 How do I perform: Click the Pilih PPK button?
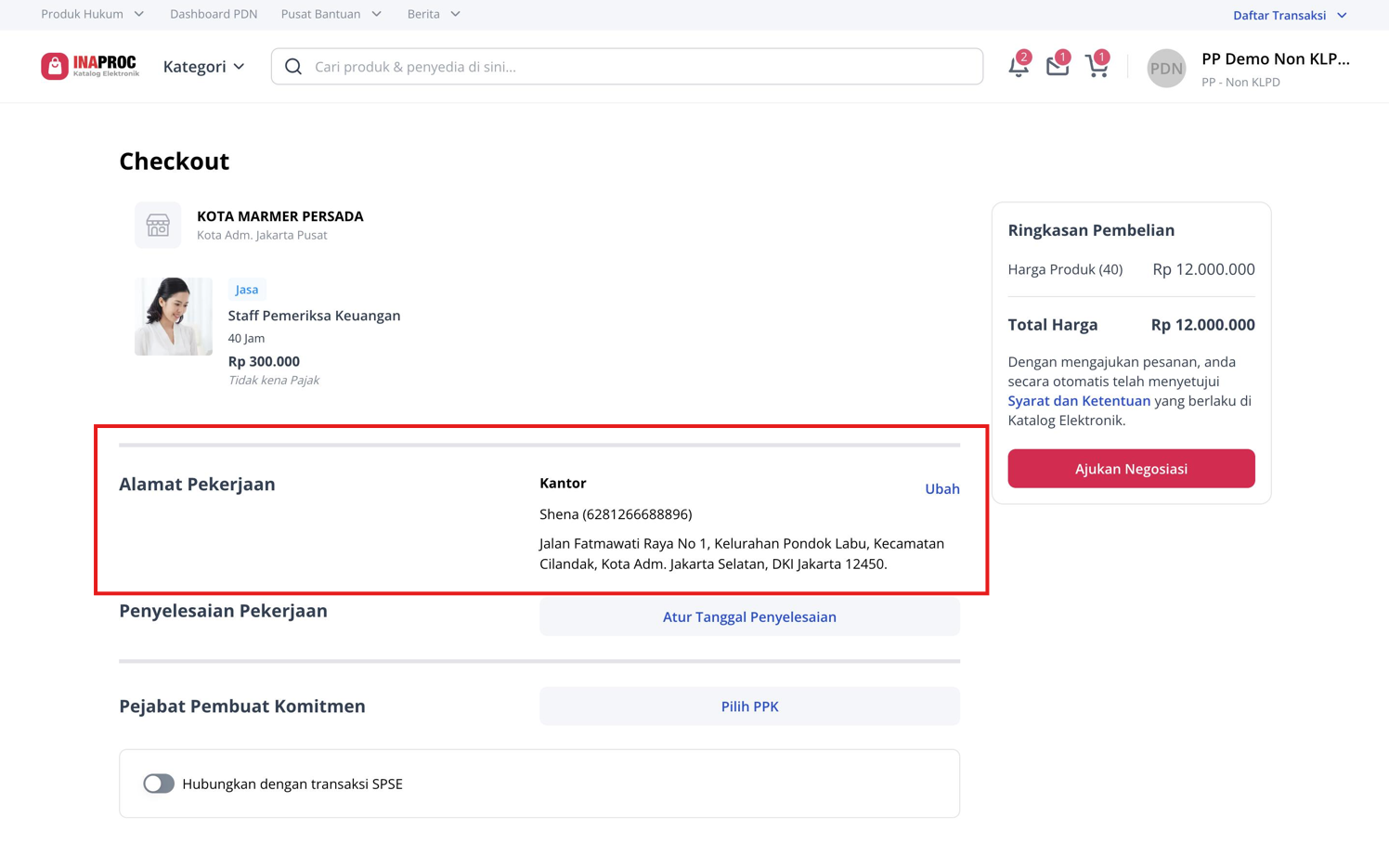pyautogui.click(x=749, y=706)
